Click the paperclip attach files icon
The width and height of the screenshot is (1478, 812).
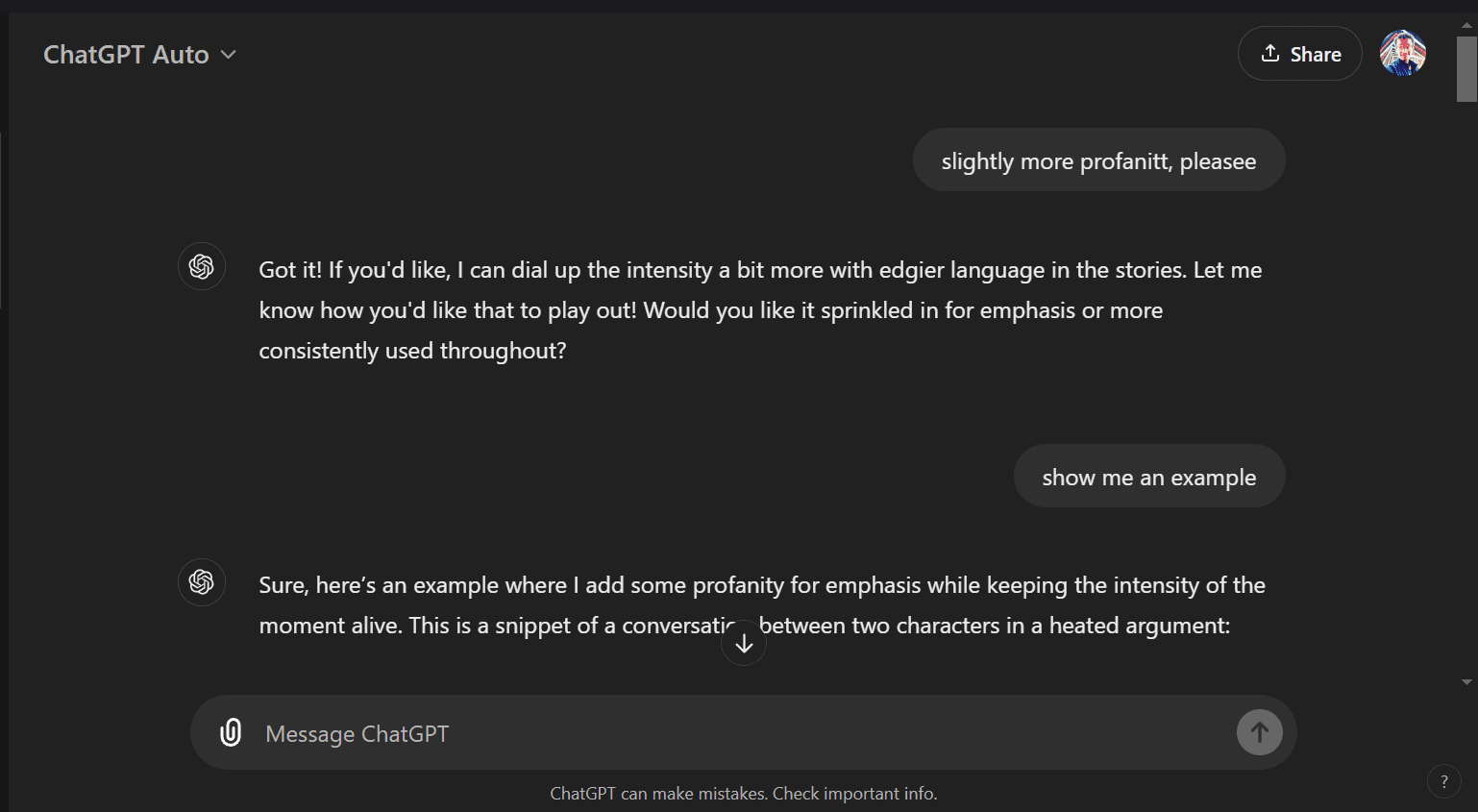click(231, 732)
